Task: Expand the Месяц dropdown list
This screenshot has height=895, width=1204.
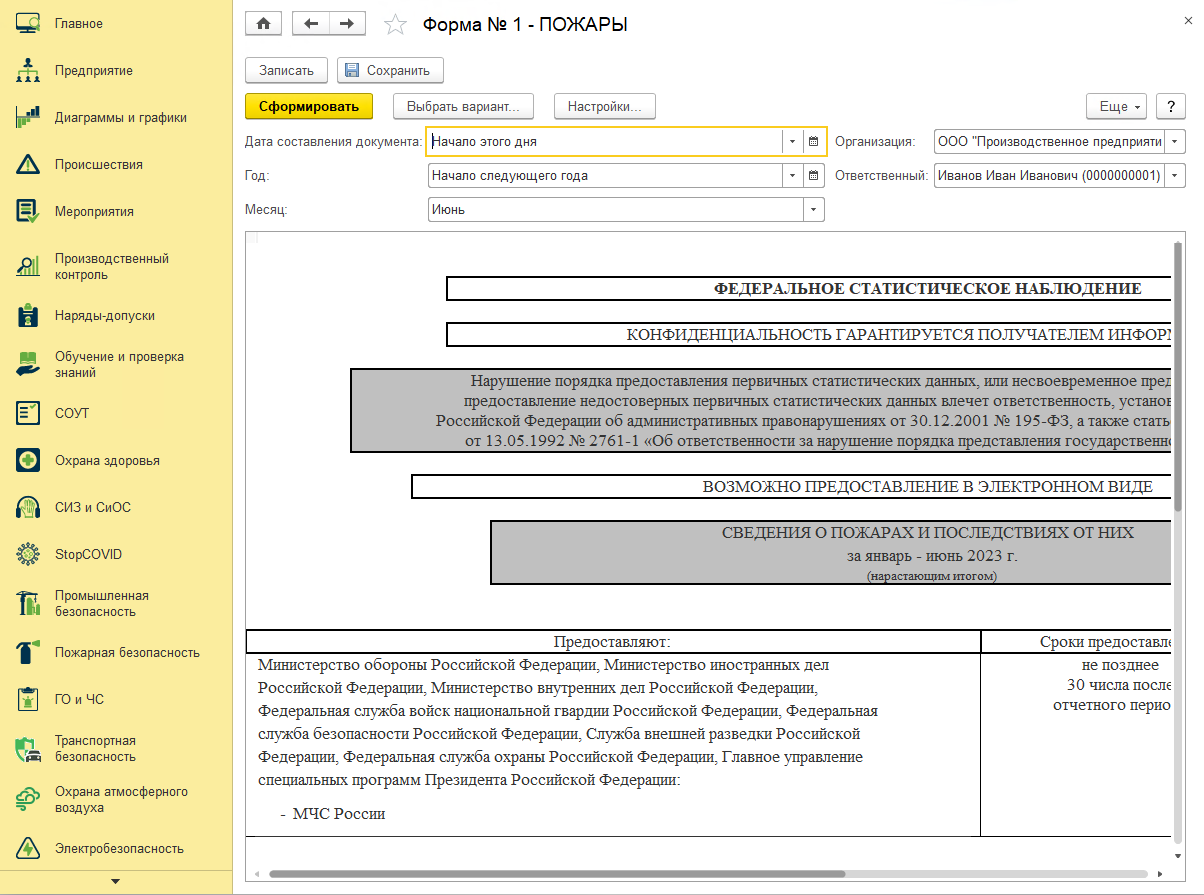Action: coord(814,210)
